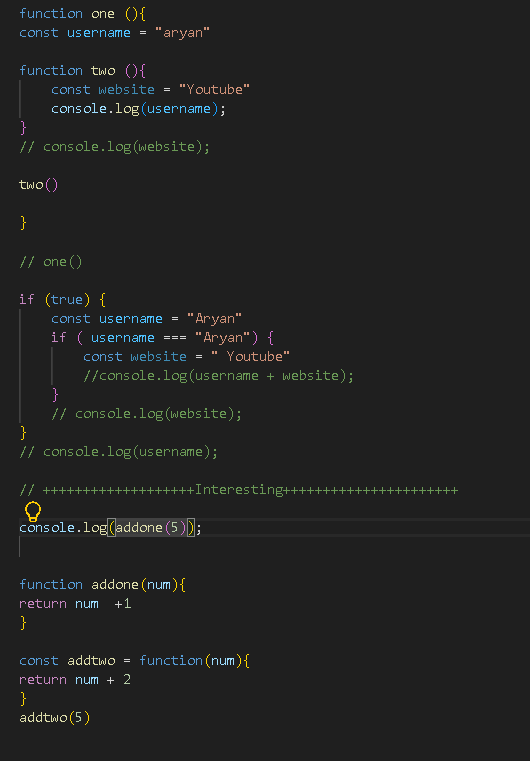Screen dimensions: 530x761
Task: Click the pink closing brace of function two
Action: (x=23, y=128)
